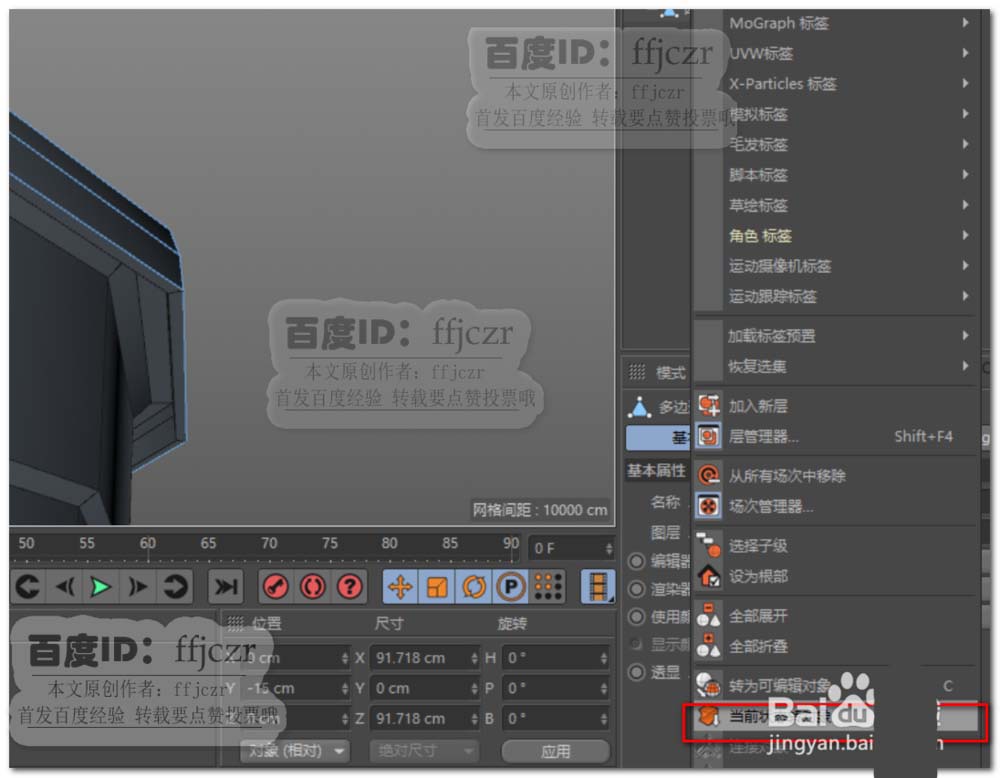This screenshot has height=778, width=1000.
Task: Open the 对象 (相对) dropdown
Action: [295, 751]
